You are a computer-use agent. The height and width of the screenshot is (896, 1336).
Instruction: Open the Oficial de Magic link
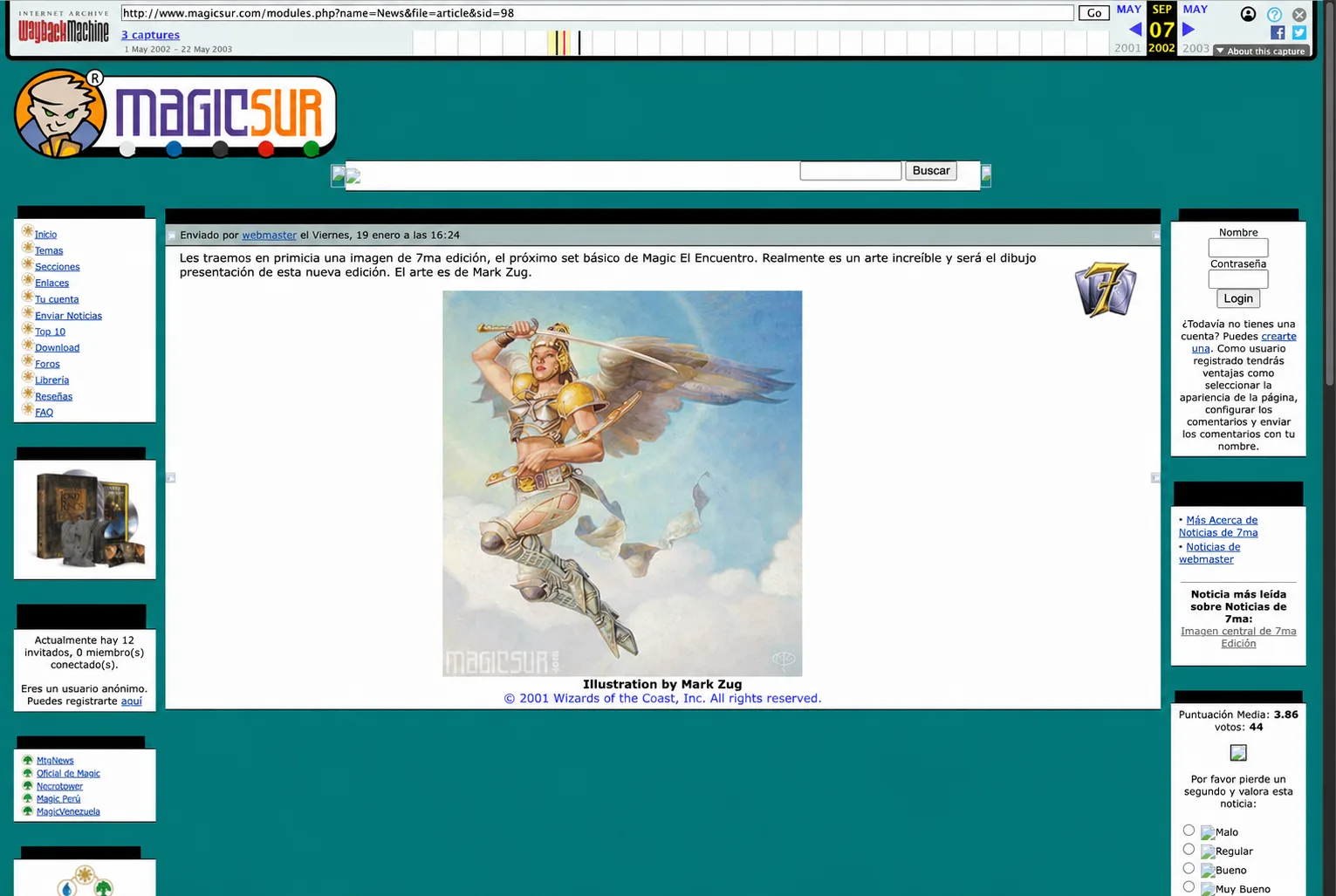coord(68,773)
